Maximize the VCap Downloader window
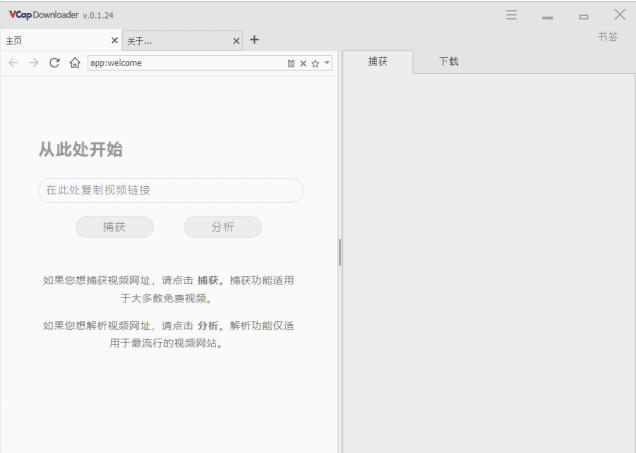Image resolution: width=636 pixels, height=453 pixels. tap(584, 17)
